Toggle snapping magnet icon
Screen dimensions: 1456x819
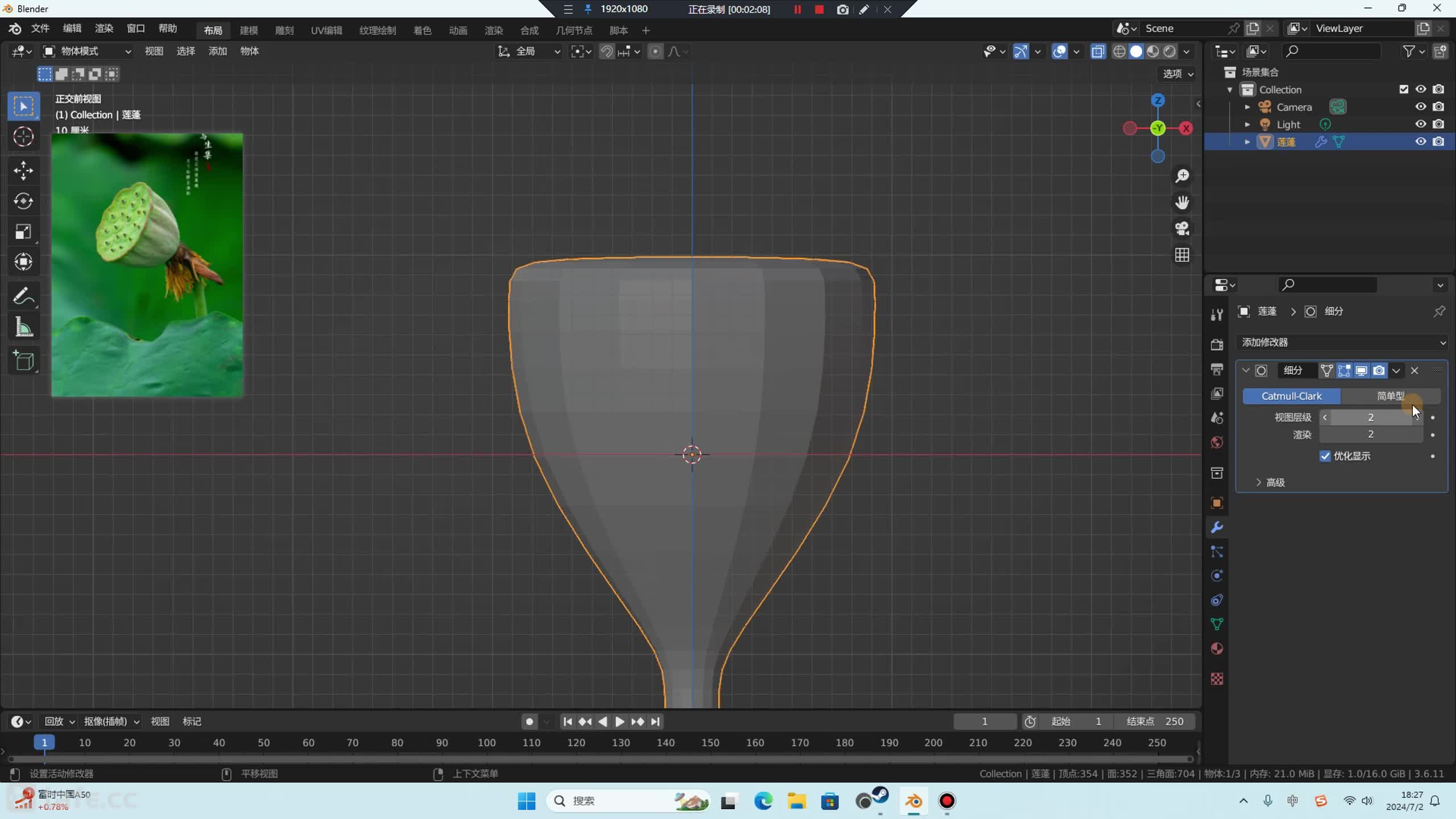click(x=606, y=52)
